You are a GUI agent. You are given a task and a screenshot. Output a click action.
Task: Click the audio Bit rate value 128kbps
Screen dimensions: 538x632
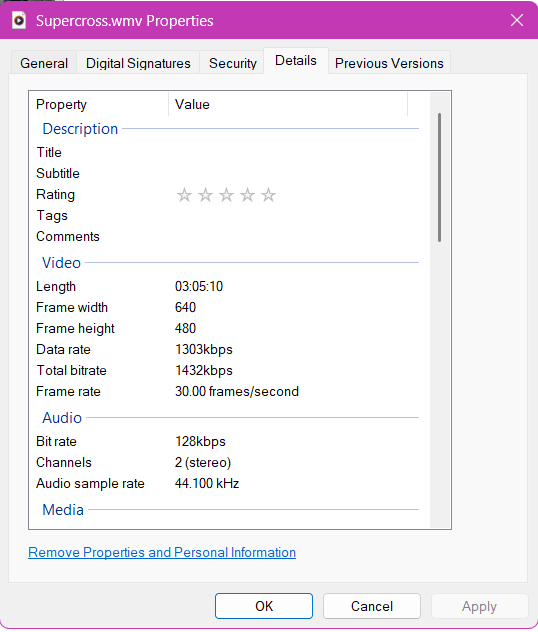tap(200, 441)
